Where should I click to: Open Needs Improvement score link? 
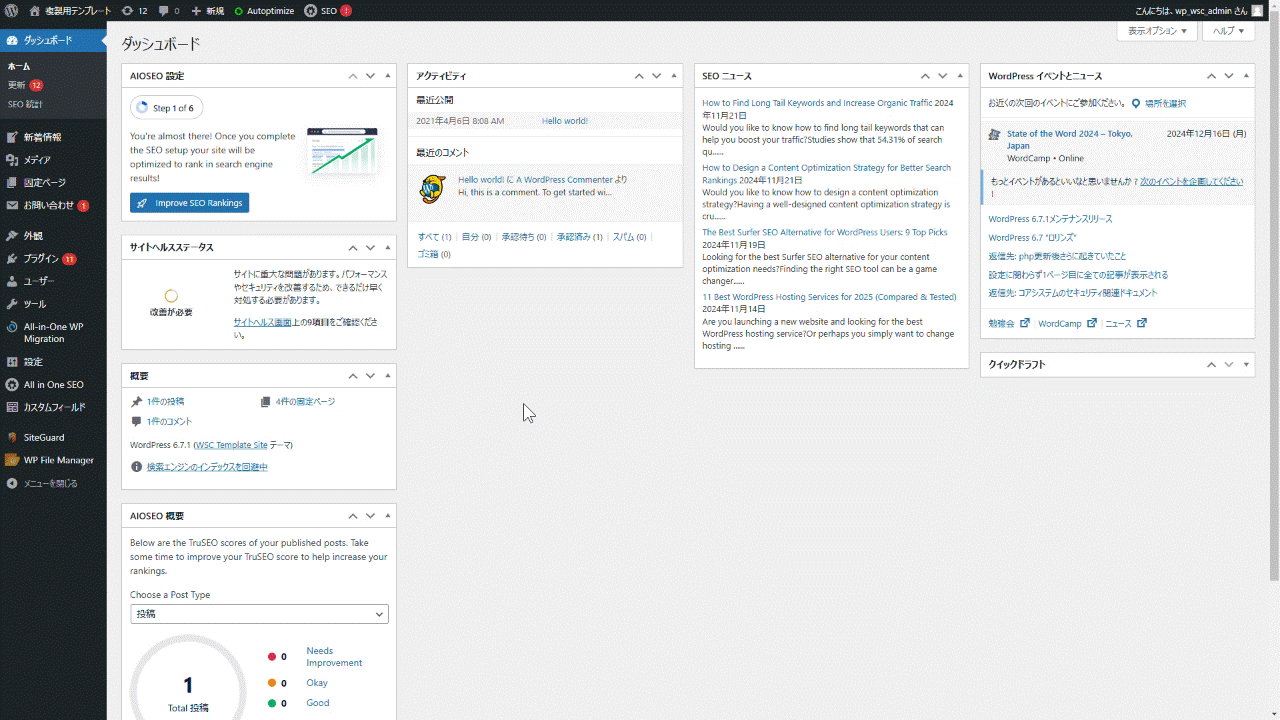tap(334, 657)
